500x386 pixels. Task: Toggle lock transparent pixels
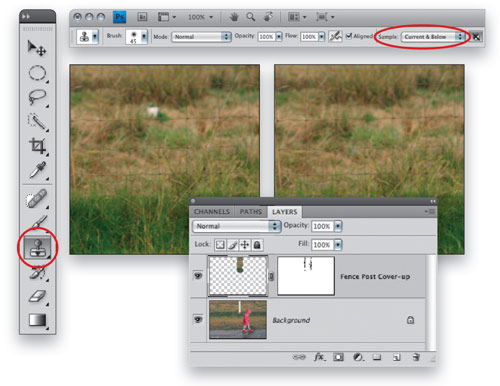(x=220, y=245)
